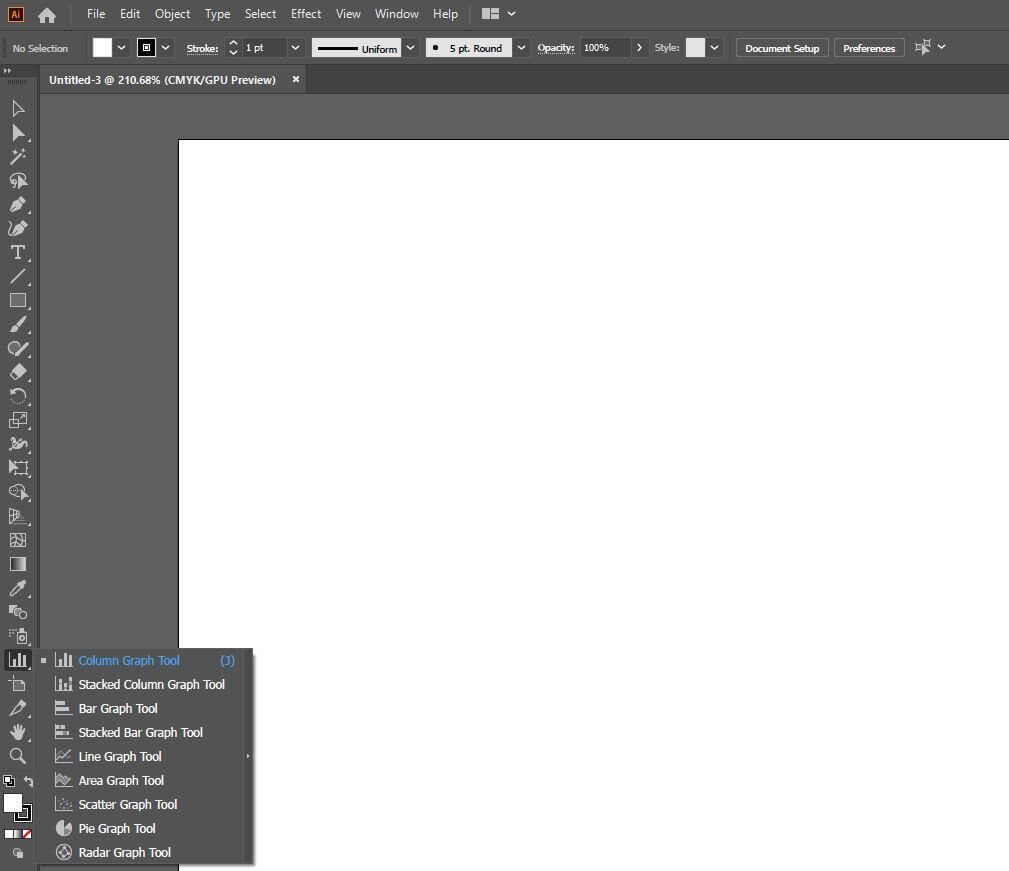Pick the Radar Graph Tool

coord(124,852)
